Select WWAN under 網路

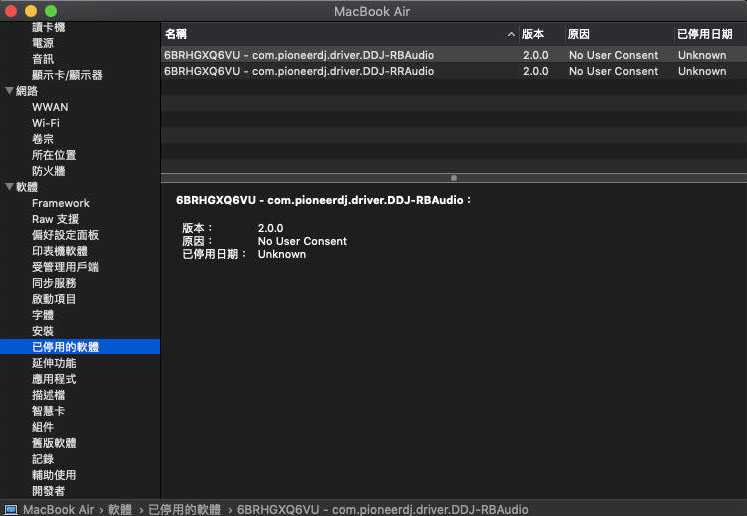[50, 107]
